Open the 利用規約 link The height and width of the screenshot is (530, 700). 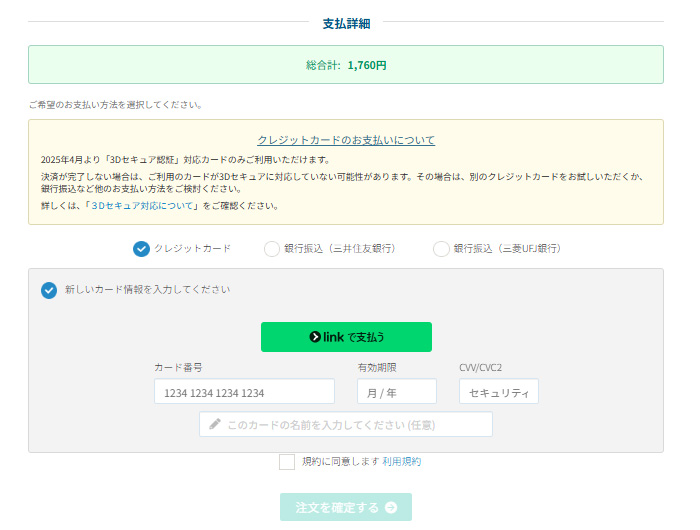tap(402, 461)
